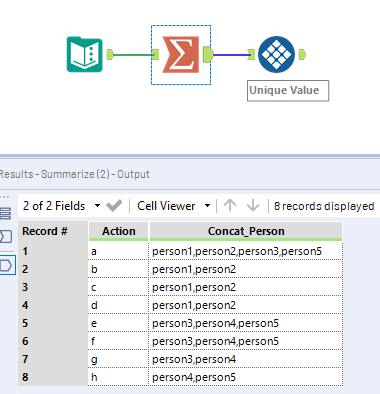Select Concat_Person cell in row for action e
The height and width of the screenshot is (394, 380).
coord(246,323)
